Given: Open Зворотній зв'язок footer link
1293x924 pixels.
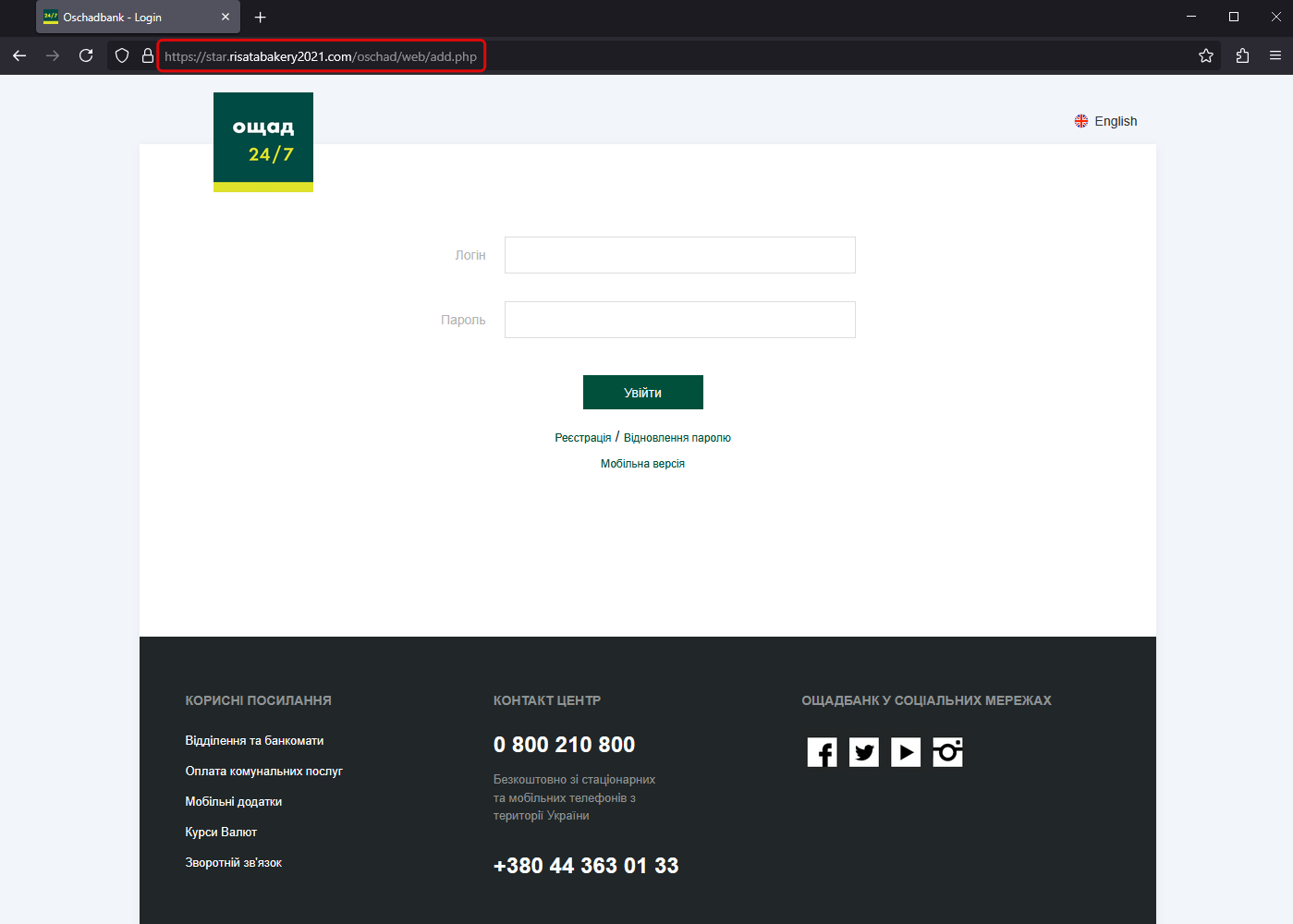Looking at the screenshot, I should click(x=234, y=863).
